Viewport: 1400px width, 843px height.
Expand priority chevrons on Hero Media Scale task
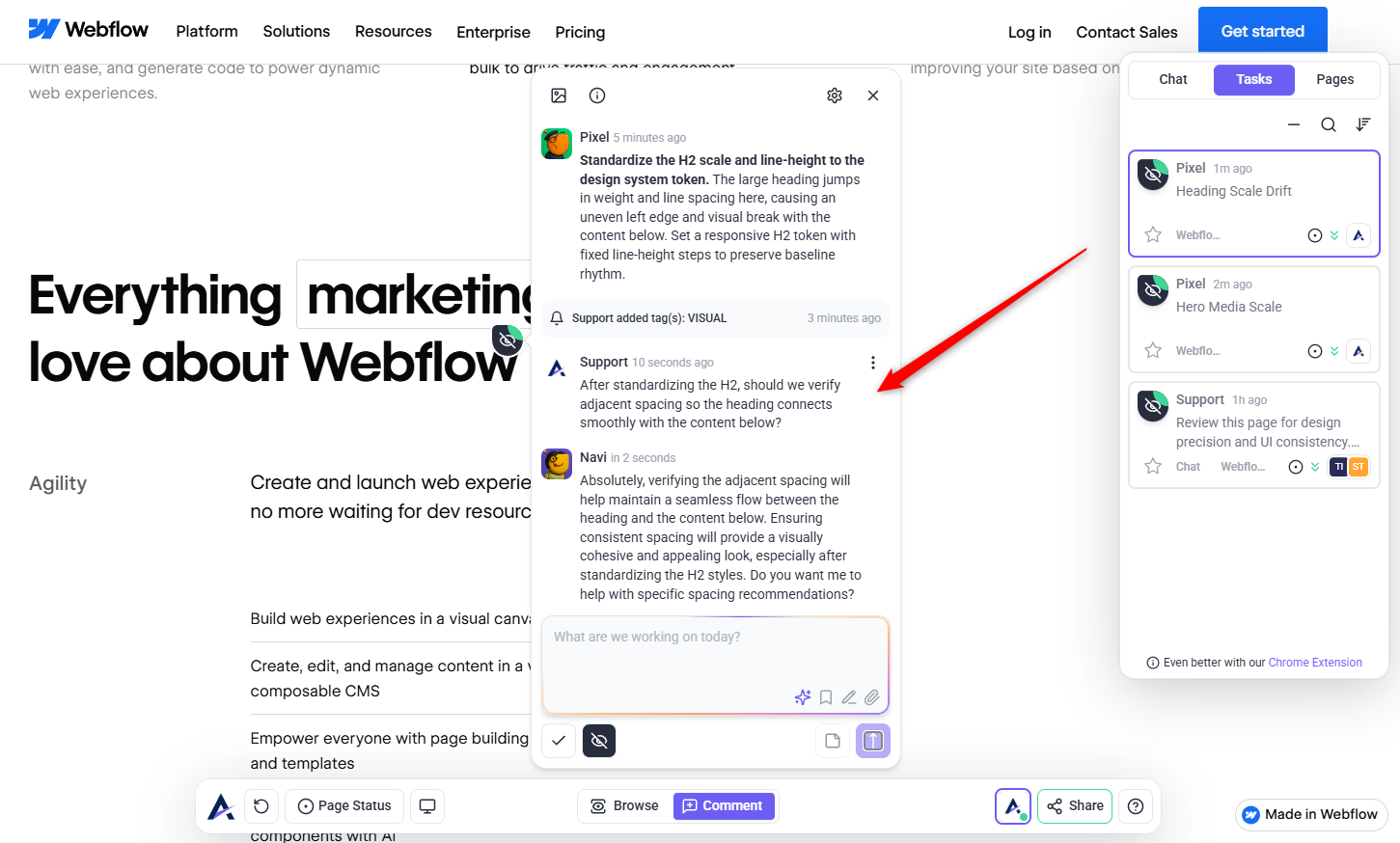1334,351
